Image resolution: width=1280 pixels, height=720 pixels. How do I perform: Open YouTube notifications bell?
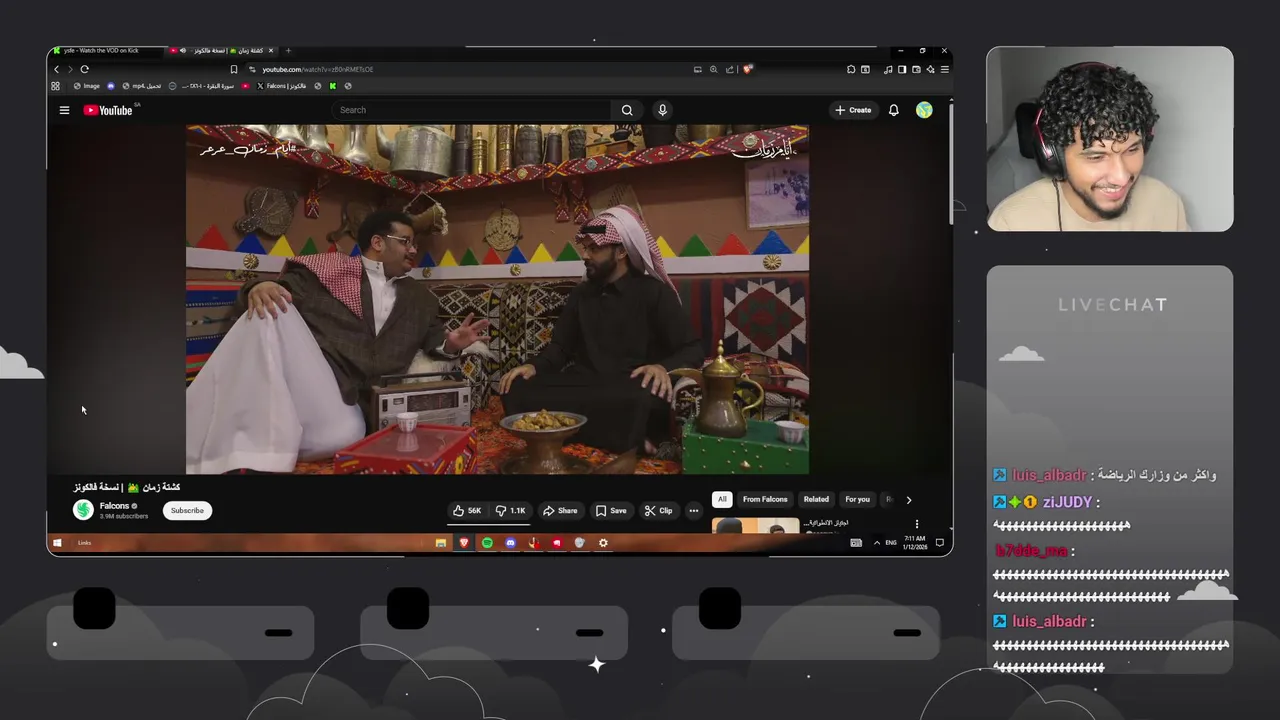(894, 110)
